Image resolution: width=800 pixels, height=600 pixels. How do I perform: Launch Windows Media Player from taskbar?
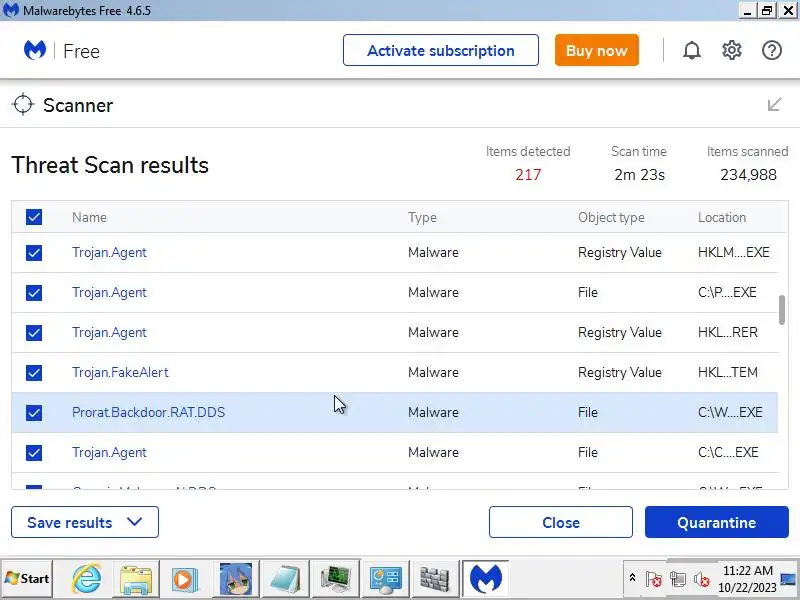[185, 579]
